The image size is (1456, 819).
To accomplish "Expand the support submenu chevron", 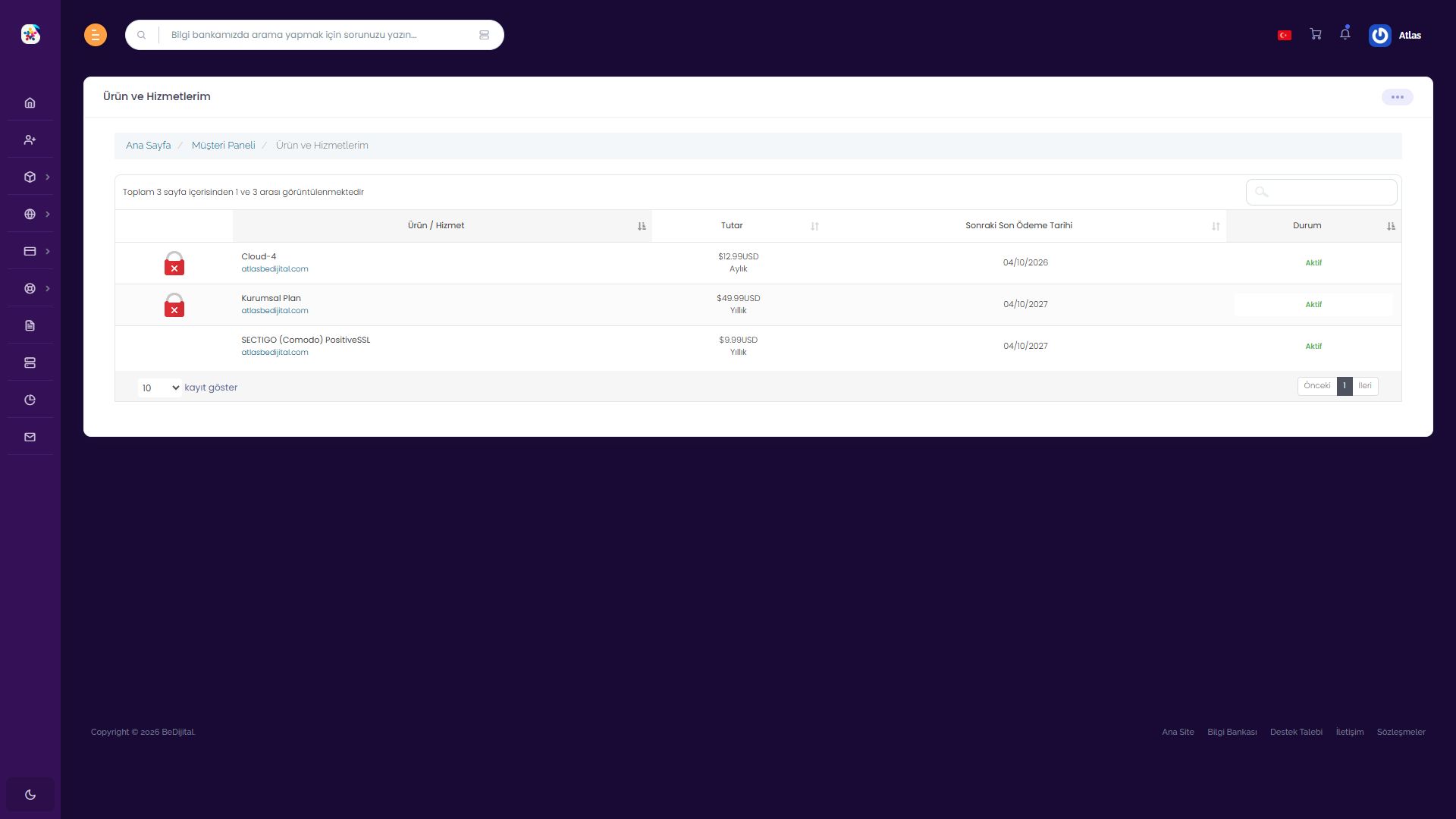I will [48, 288].
